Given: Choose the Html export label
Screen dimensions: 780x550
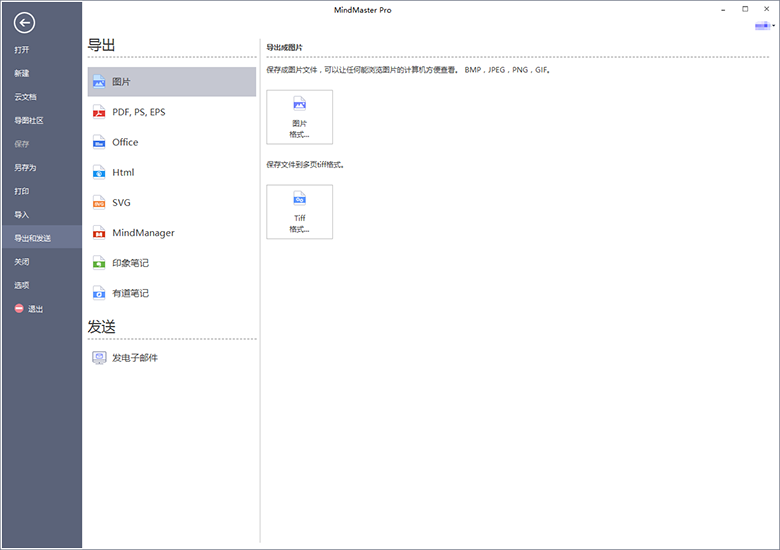Looking at the screenshot, I should tap(123, 172).
